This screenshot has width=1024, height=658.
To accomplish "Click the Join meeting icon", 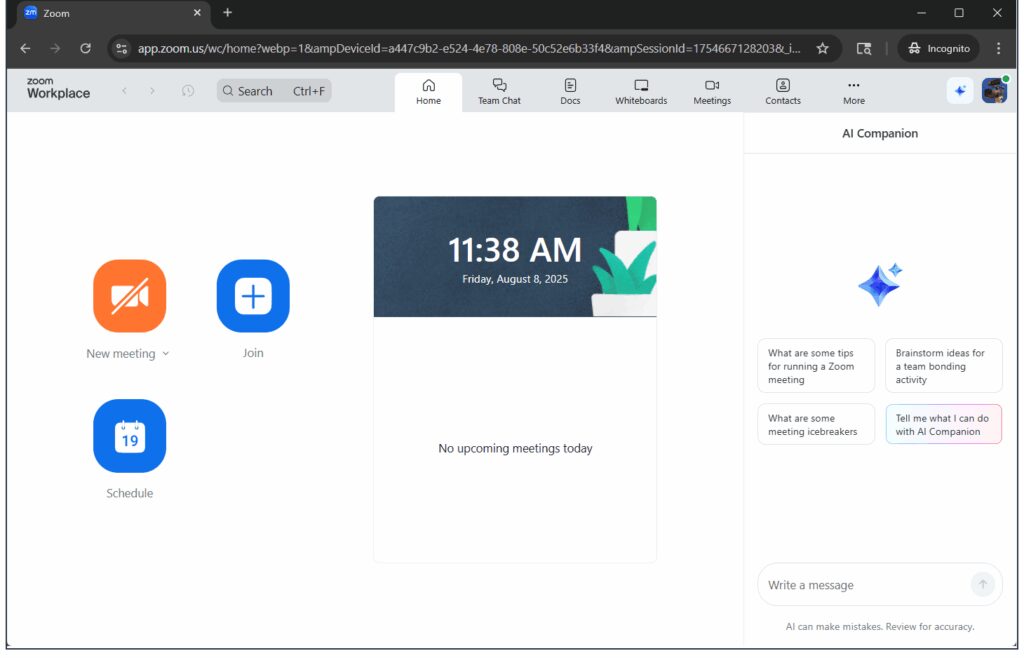I will 252,295.
